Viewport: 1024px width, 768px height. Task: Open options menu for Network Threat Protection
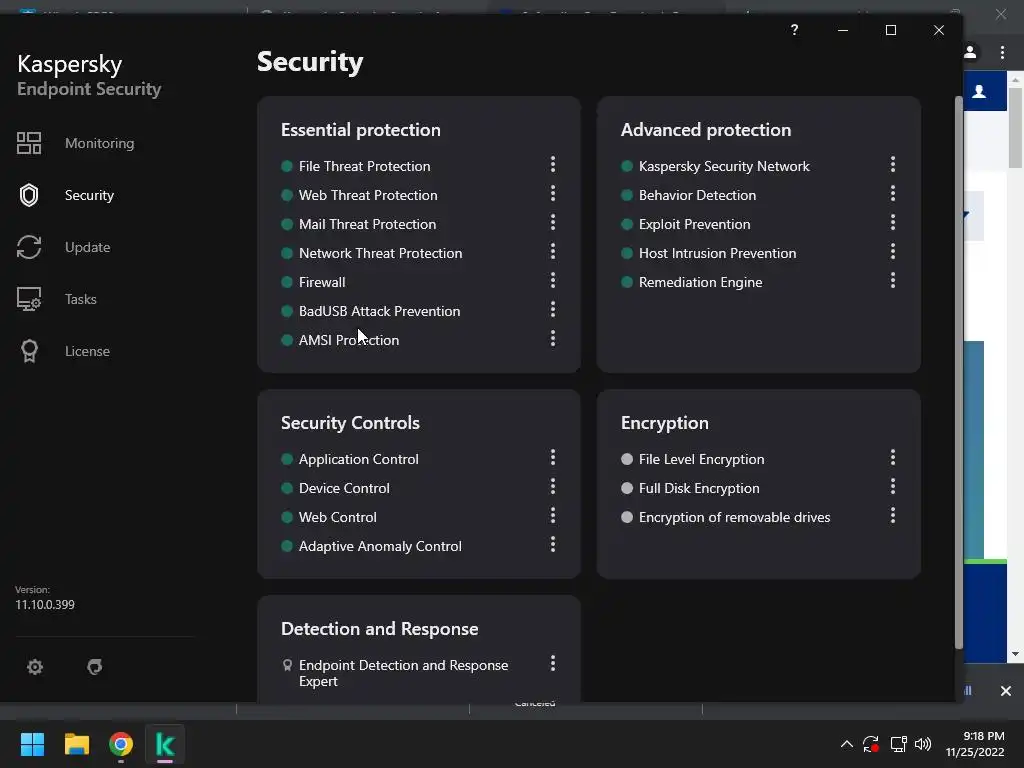click(x=553, y=251)
